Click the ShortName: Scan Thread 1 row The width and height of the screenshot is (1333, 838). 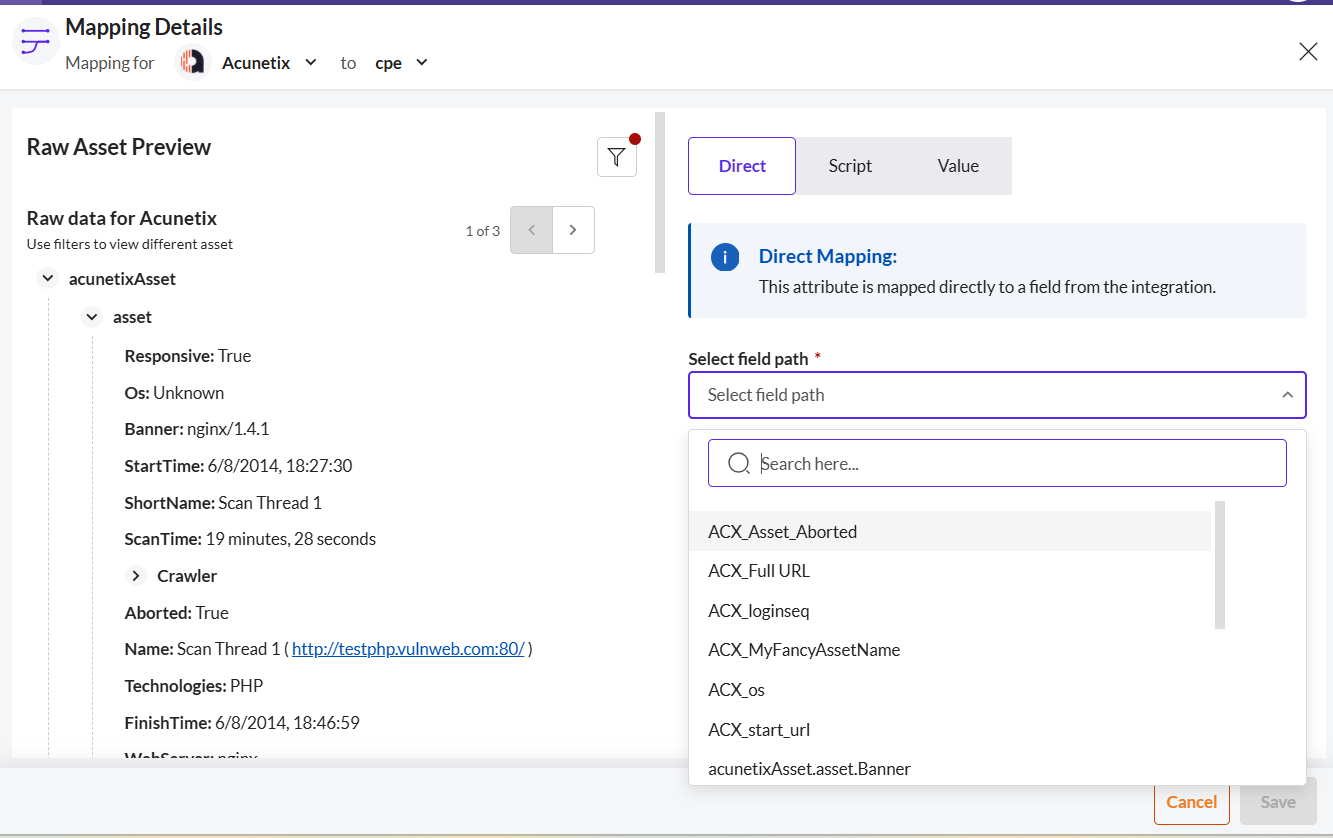(223, 503)
